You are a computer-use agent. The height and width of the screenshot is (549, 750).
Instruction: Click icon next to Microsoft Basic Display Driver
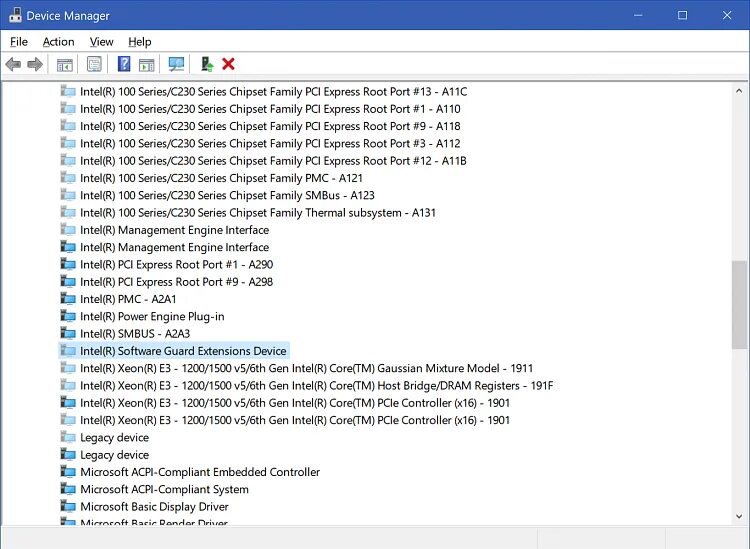click(68, 506)
